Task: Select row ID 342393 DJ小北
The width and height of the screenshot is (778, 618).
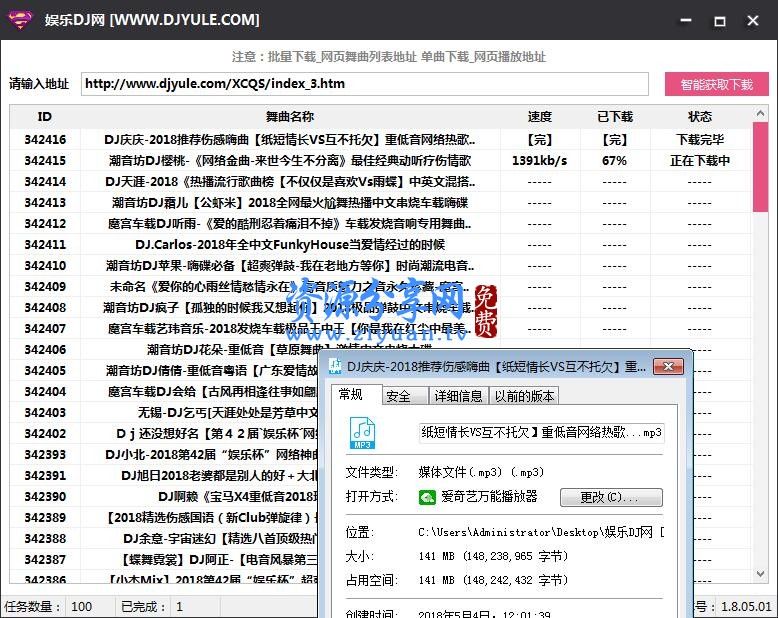Action: (x=164, y=455)
